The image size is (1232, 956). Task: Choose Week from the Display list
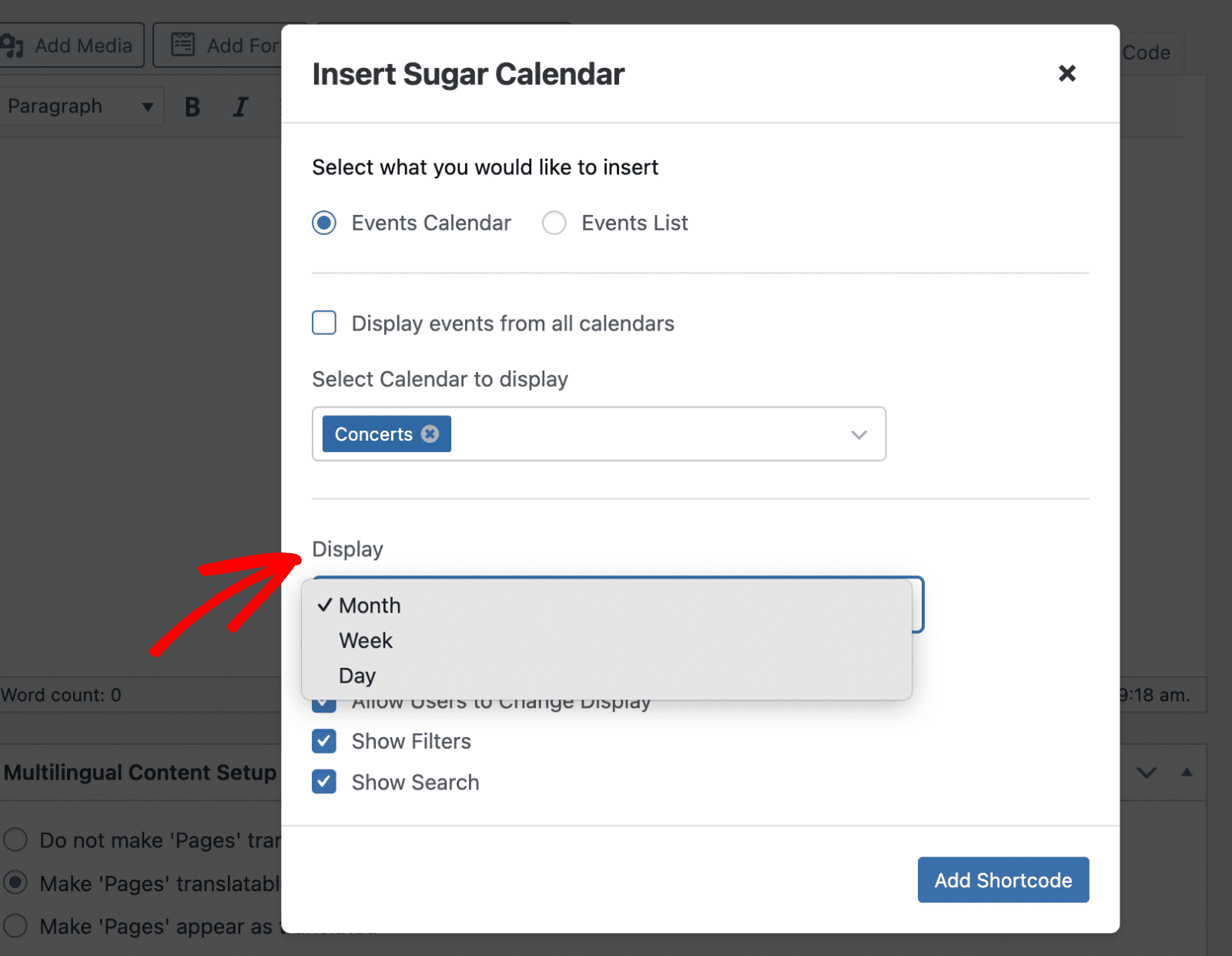click(x=366, y=641)
